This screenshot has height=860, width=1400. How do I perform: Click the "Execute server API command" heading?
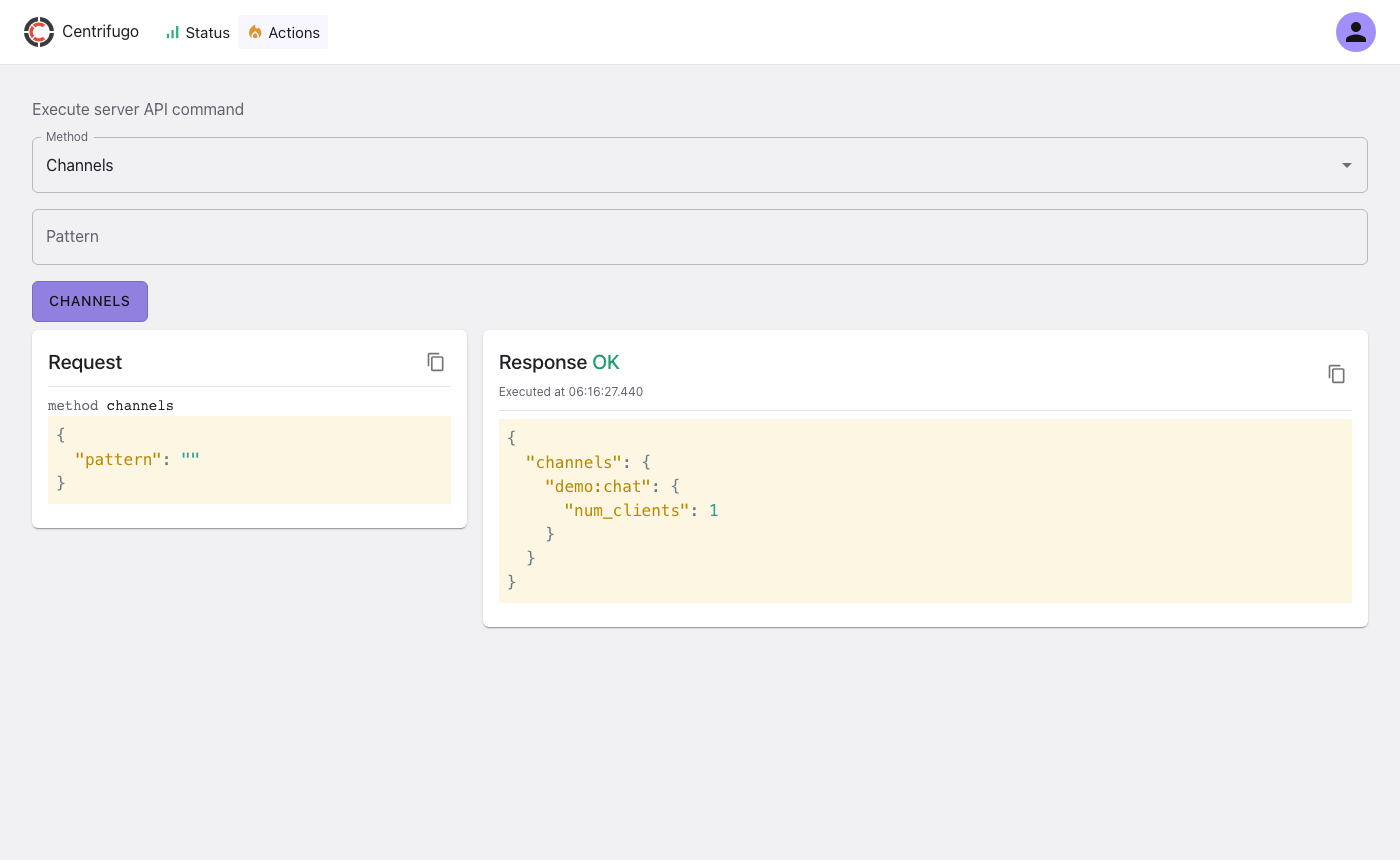138,109
